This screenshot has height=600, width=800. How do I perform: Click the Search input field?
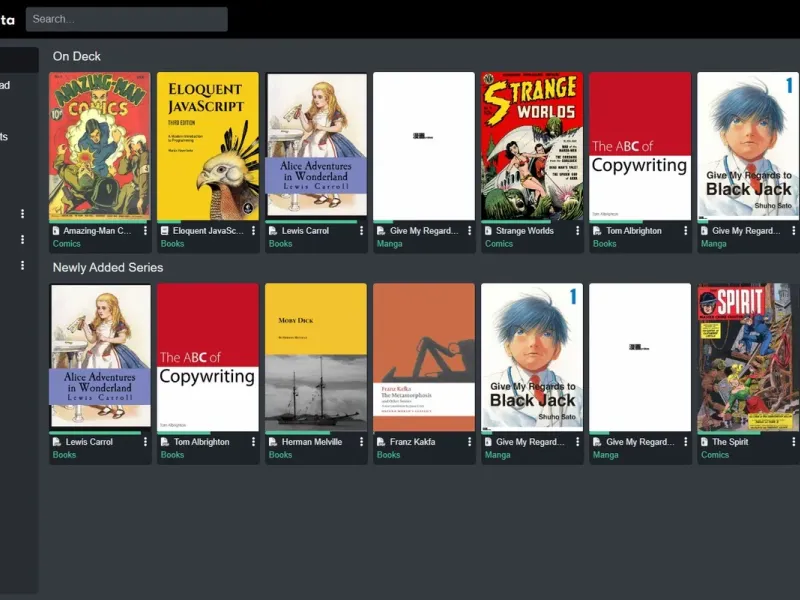127,19
